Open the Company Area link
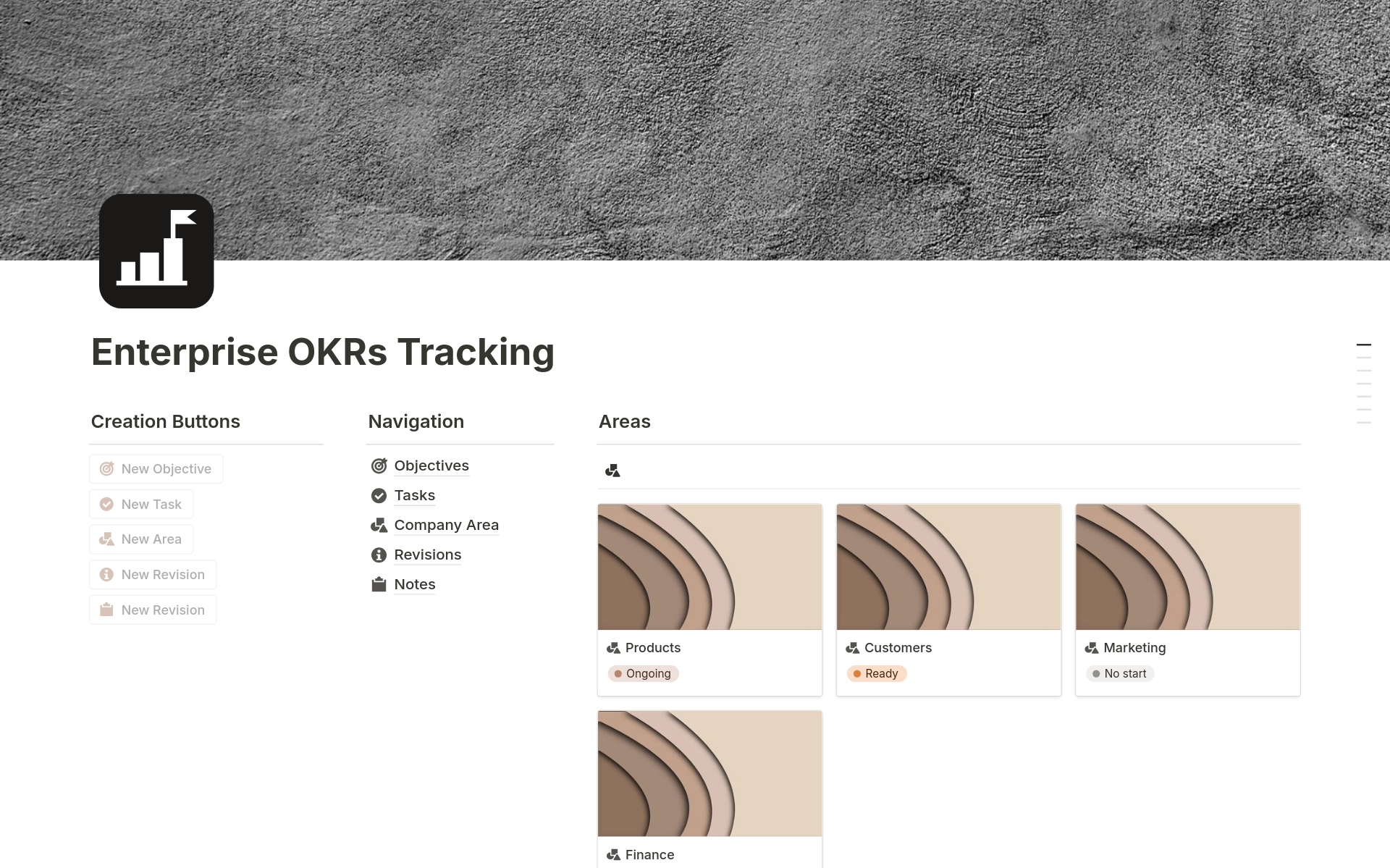 point(446,525)
